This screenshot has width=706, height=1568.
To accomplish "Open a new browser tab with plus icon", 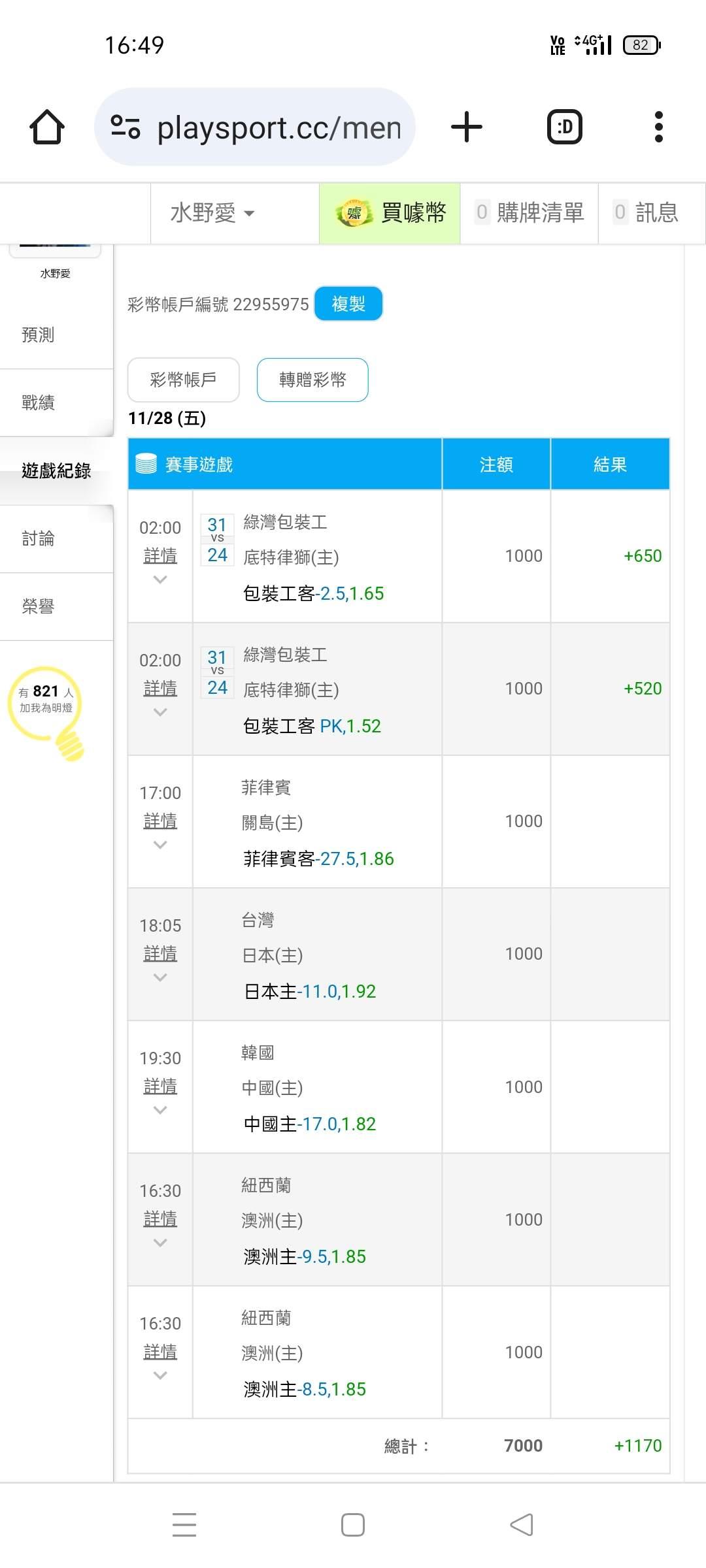I will [x=467, y=127].
